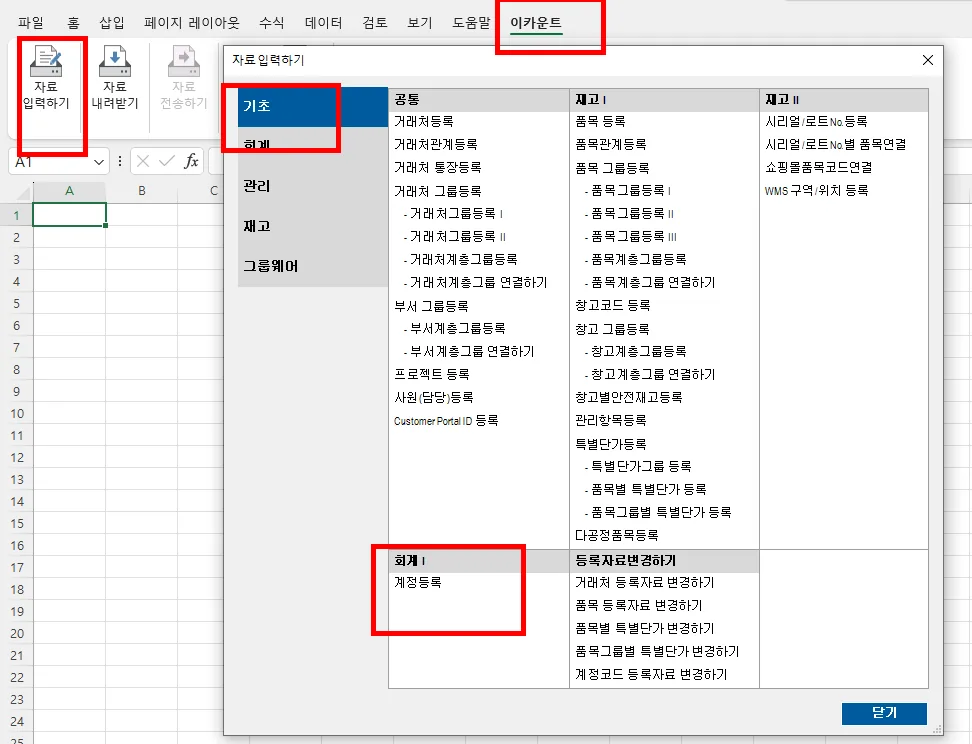Open the 계정등록 link under 회계 I

tap(417, 582)
